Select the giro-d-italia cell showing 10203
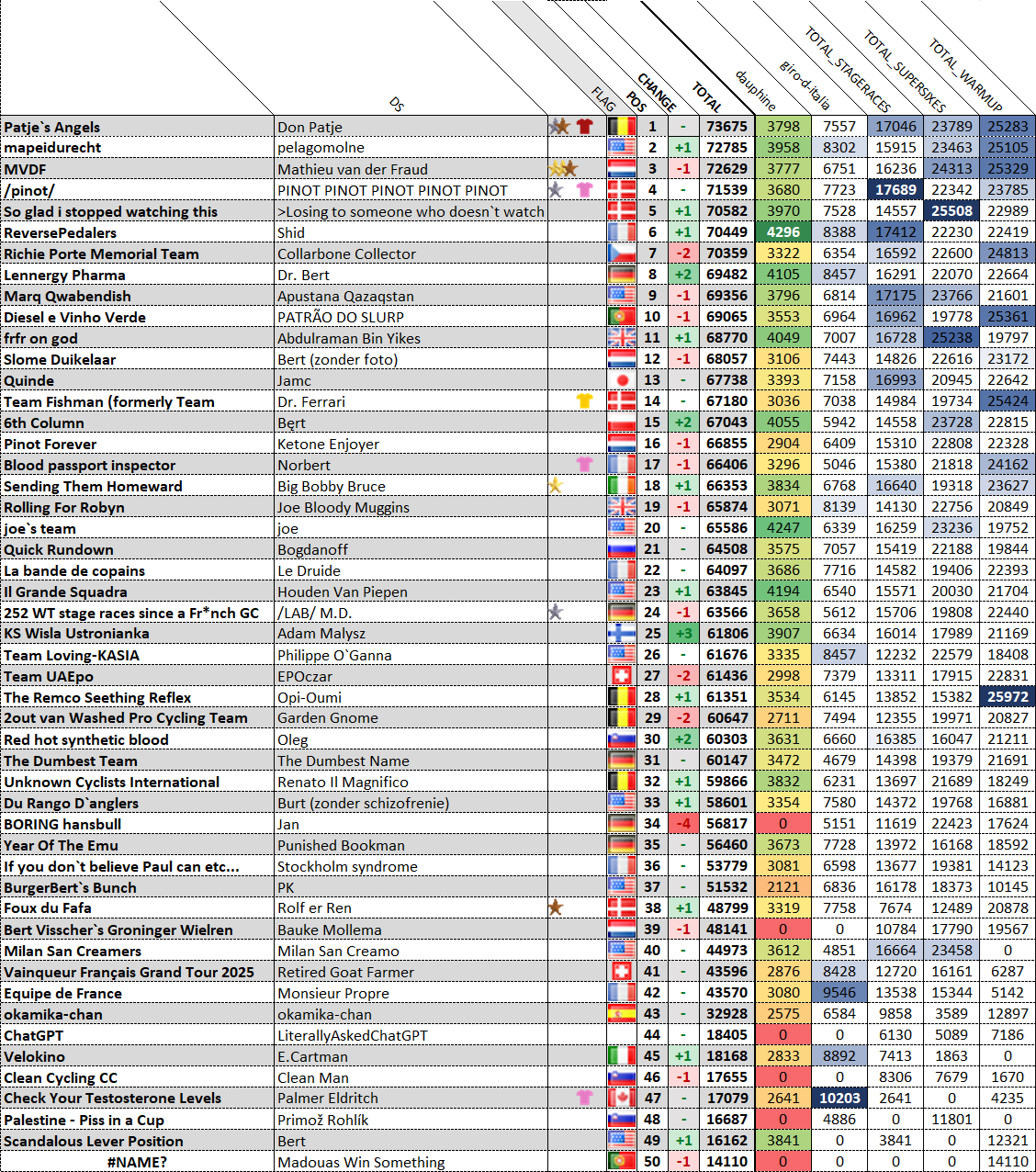The height and width of the screenshot is (1172, 1036). pyautogui.click(x=839, y=1098)
